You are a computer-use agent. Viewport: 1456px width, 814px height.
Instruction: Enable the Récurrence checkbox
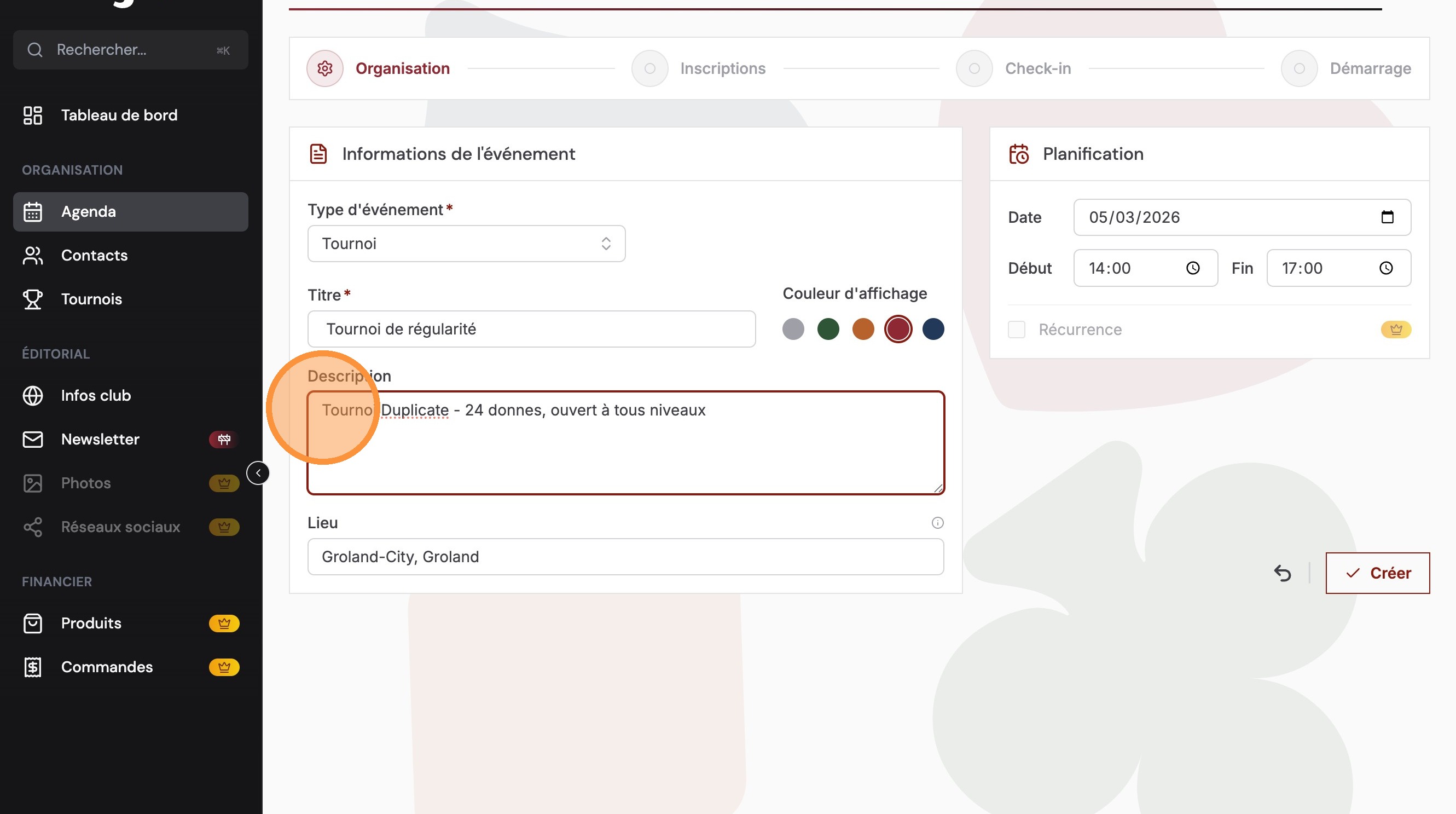pyautogui.click(x=1016, y=330)
